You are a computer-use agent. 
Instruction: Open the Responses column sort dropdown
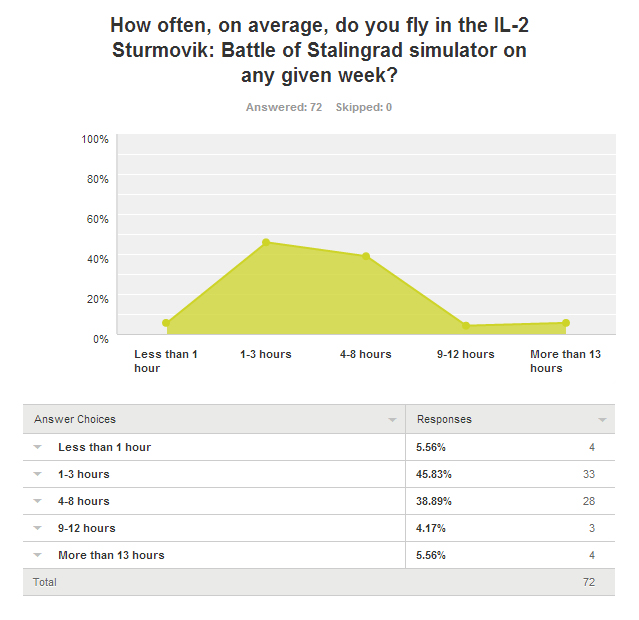(x=602, y=420)
